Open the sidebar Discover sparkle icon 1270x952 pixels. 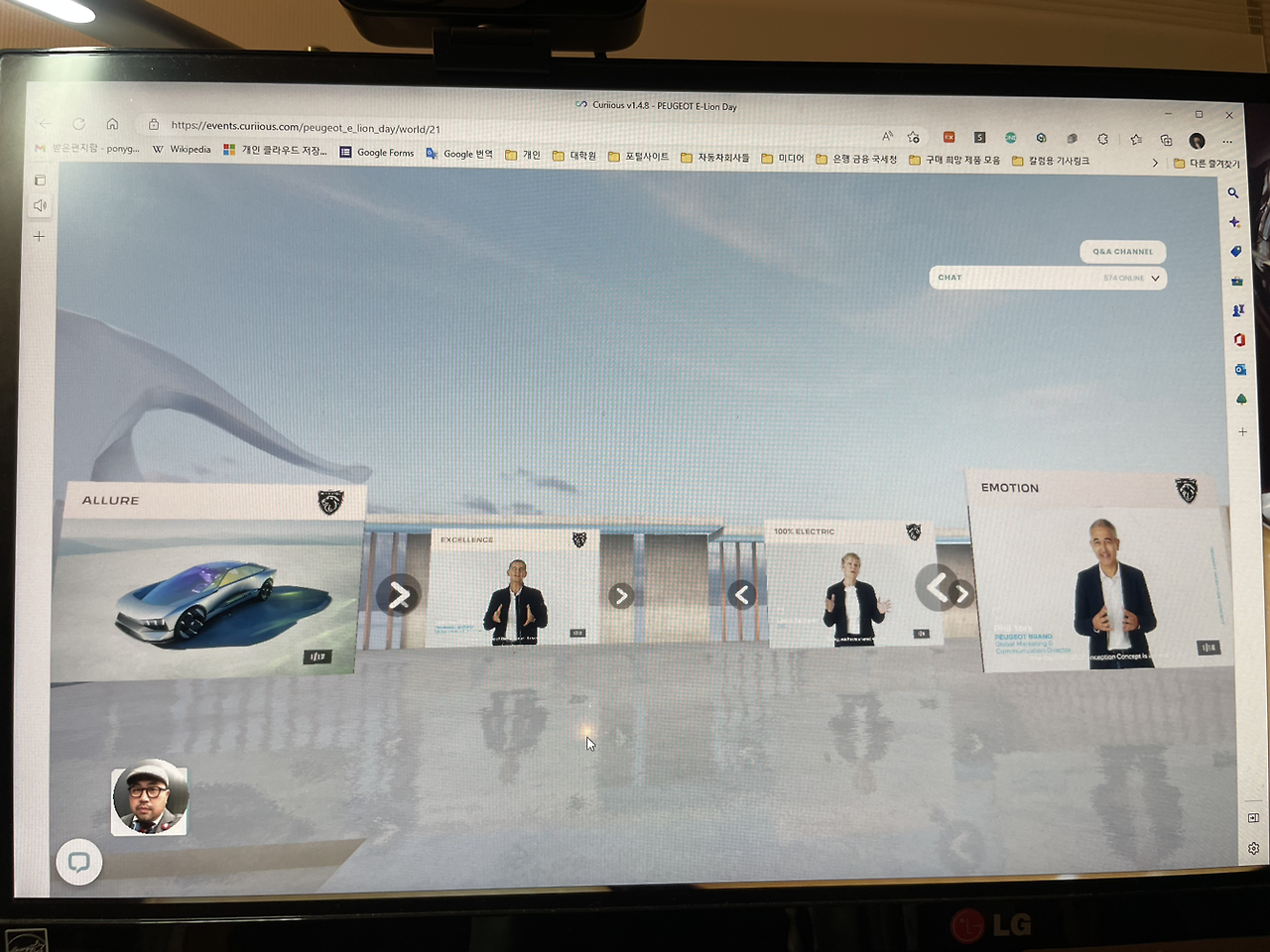pyautogui.click(x=1234, y=222)
